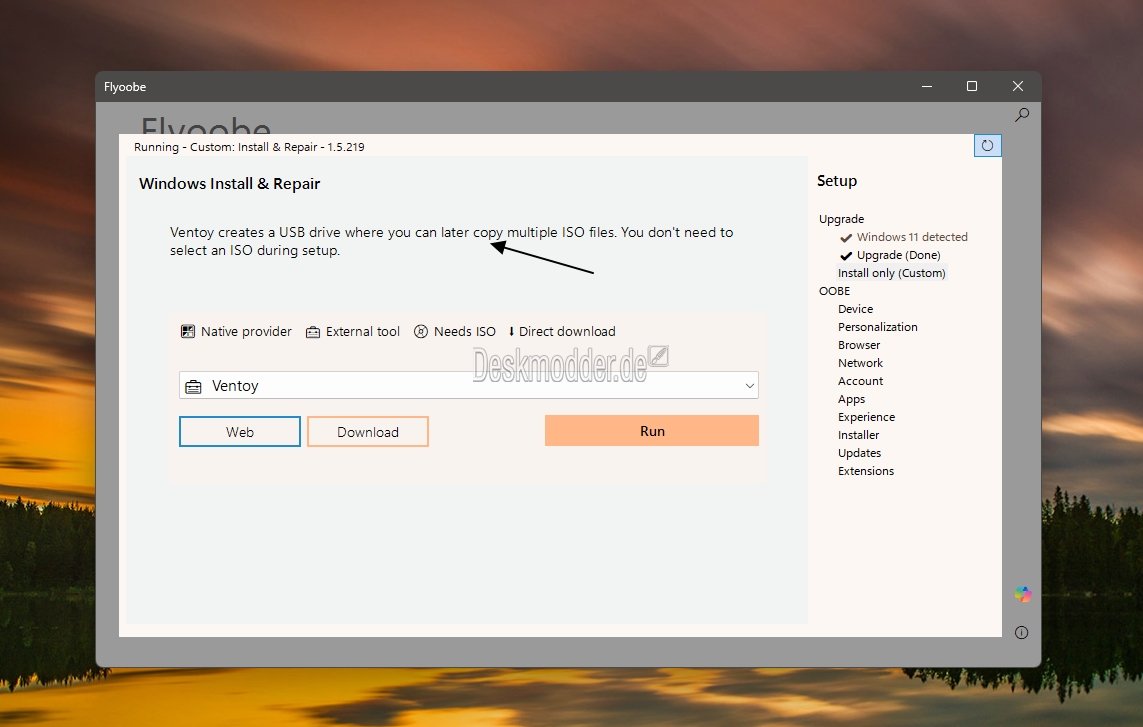Select Windows 11 detected item

point(912,237)
